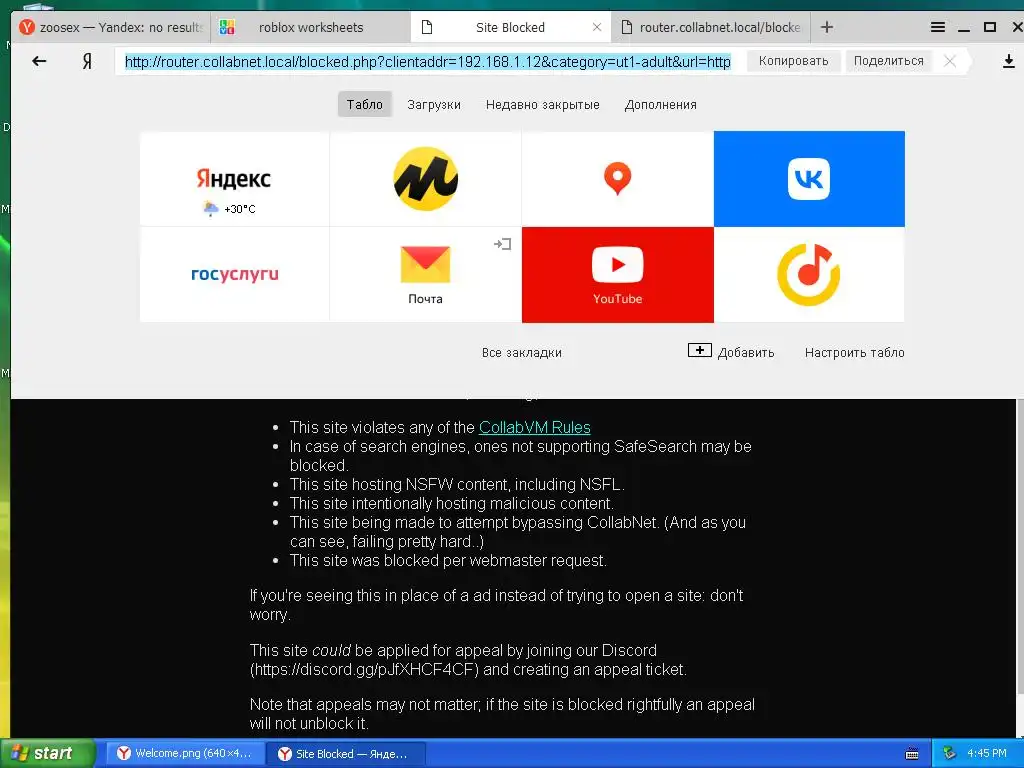Switch to the router.collabnet.local tab
The width and height of the screenshot is (1024, 768).
[x=711, y=27]
